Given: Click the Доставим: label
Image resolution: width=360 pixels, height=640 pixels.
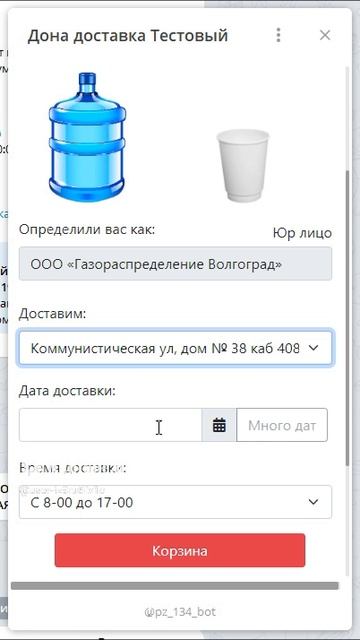Looking at the screenshot, I should click(x=53, y=314).
